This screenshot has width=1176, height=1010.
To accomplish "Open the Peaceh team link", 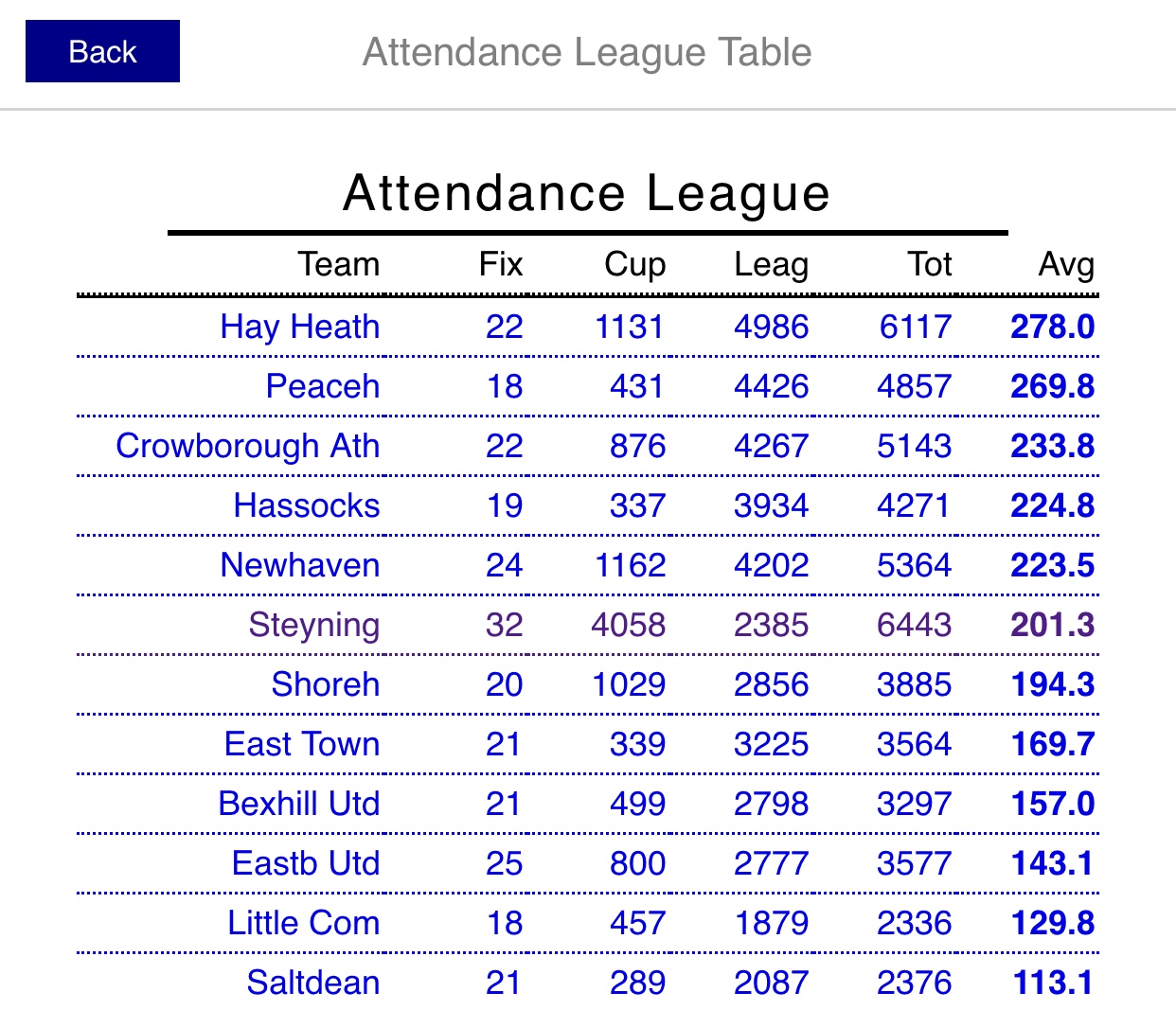I will [x=322, y=386].
